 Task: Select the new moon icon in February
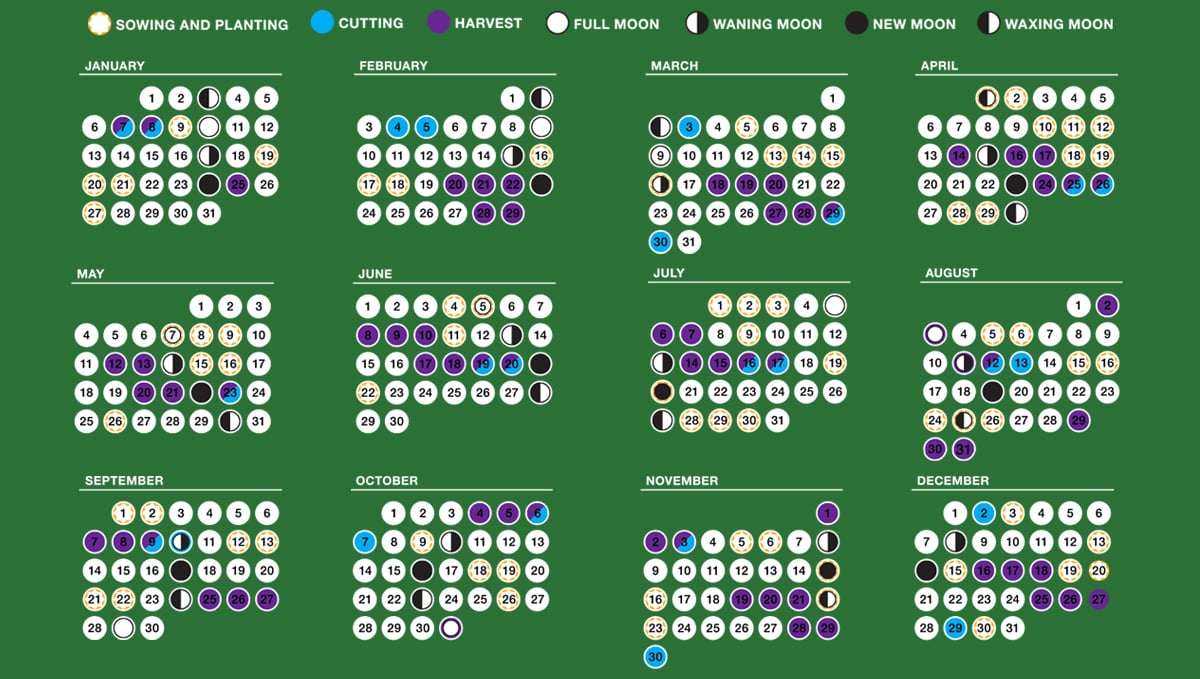point(541,185)
